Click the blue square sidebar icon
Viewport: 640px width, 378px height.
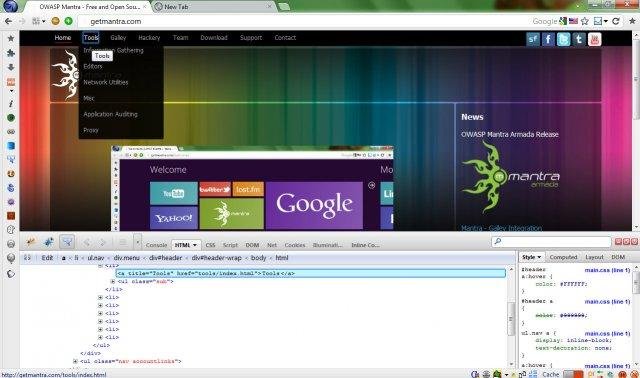pos(11,146)
